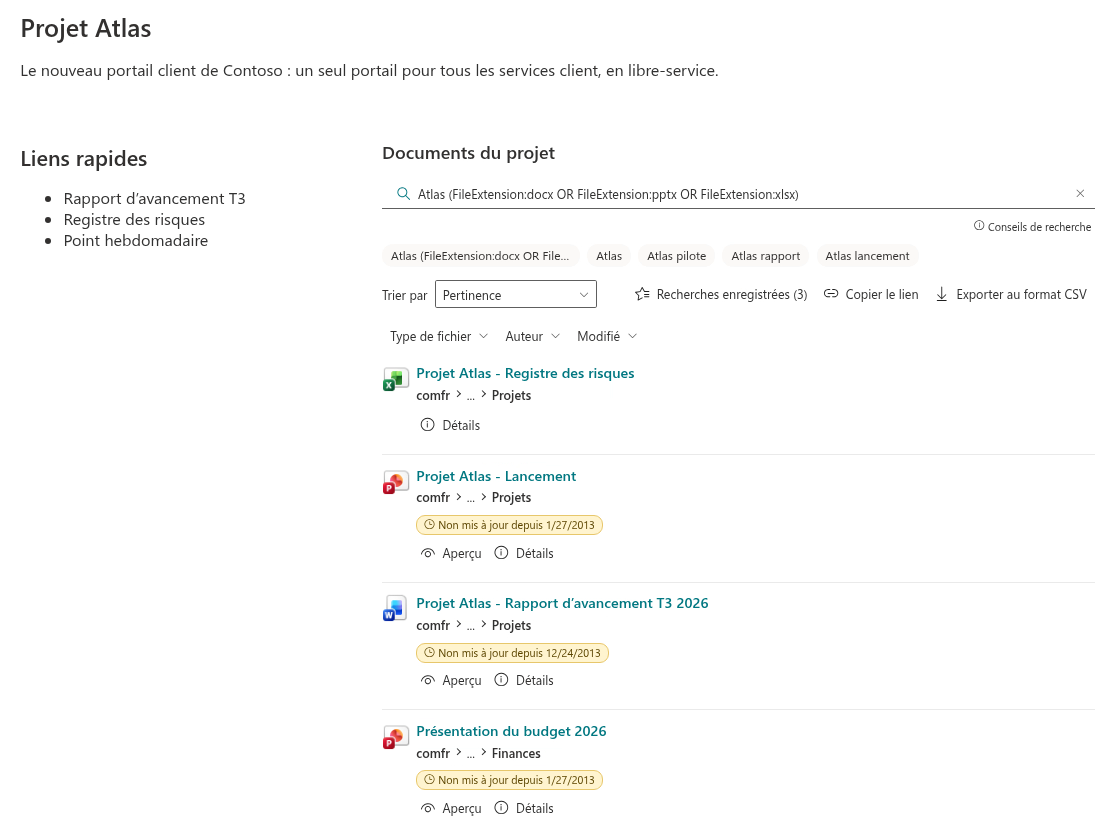
Task: Click the Détails info icon under Présentation du budget 2026
Action: [501, 808]
